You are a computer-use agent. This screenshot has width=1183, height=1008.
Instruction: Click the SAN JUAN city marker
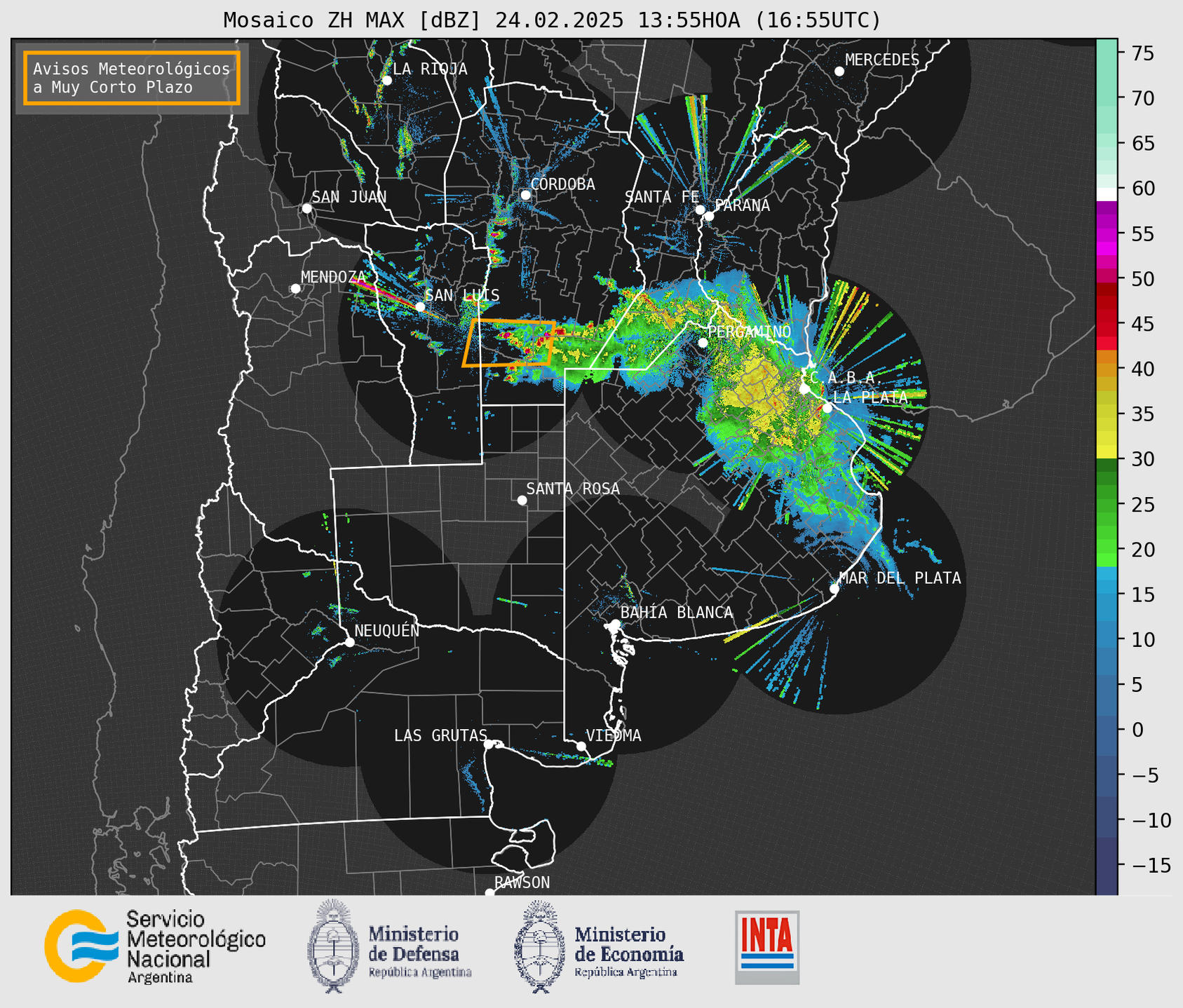pos(306,208)
